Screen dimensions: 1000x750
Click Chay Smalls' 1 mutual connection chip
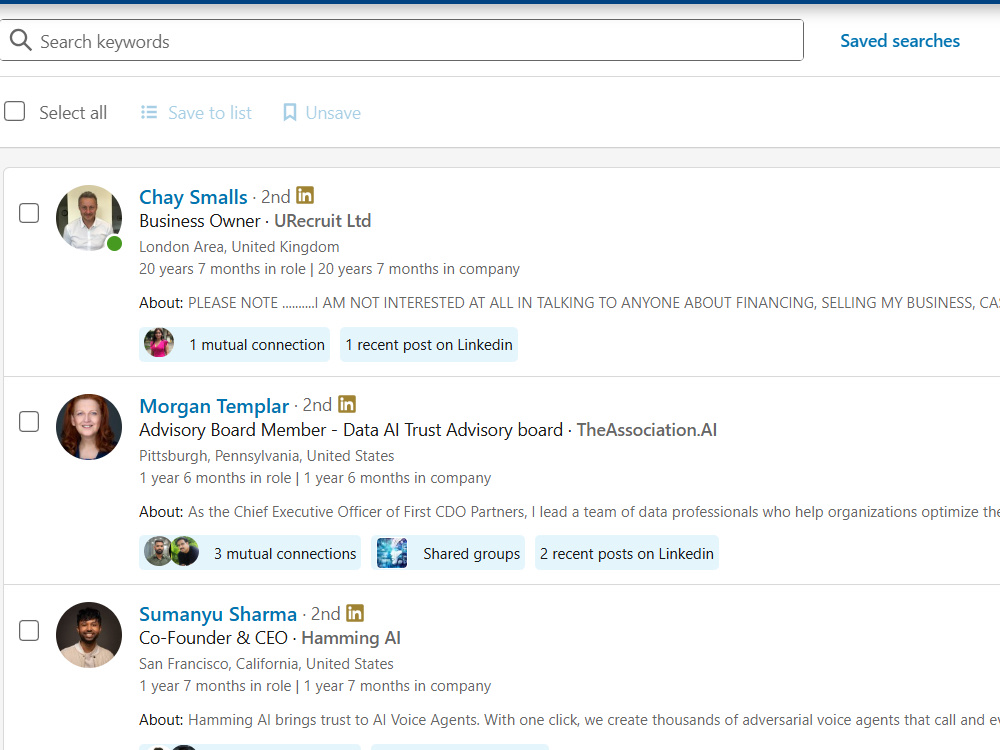(x=235, y=344)
